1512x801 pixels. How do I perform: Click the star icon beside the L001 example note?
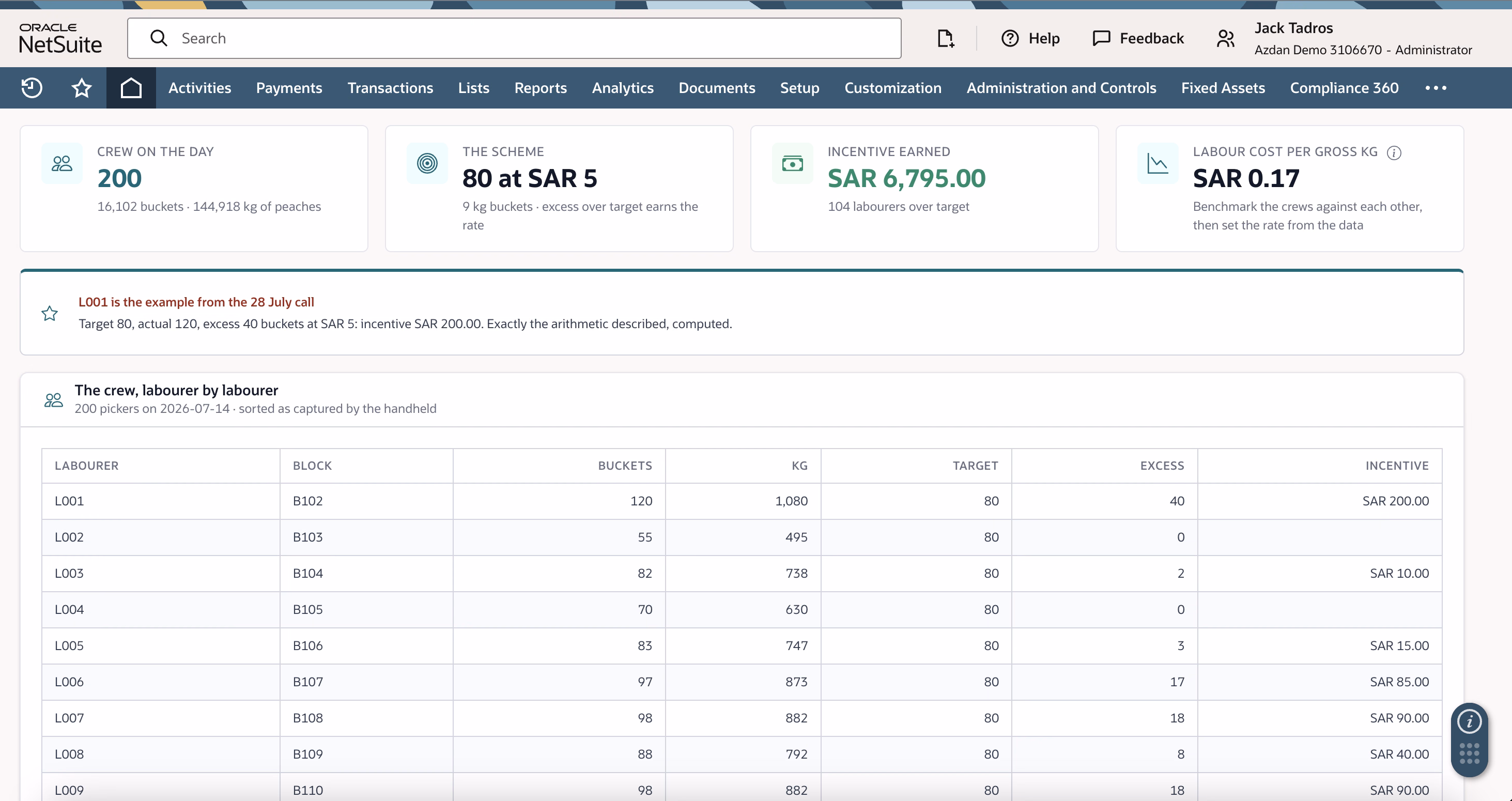[x=50, y=313]
